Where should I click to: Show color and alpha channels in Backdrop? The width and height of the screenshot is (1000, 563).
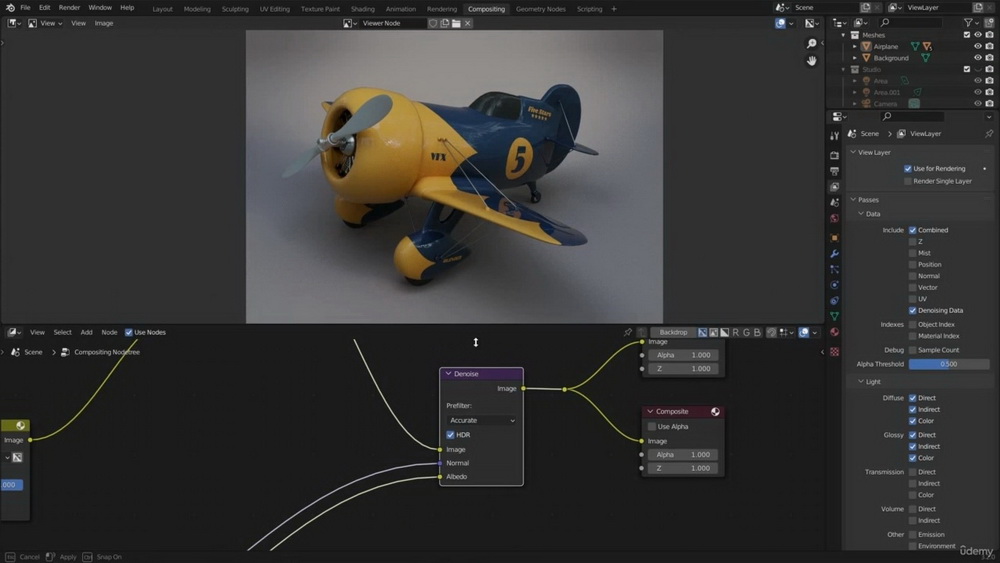(x=702, y=332)
